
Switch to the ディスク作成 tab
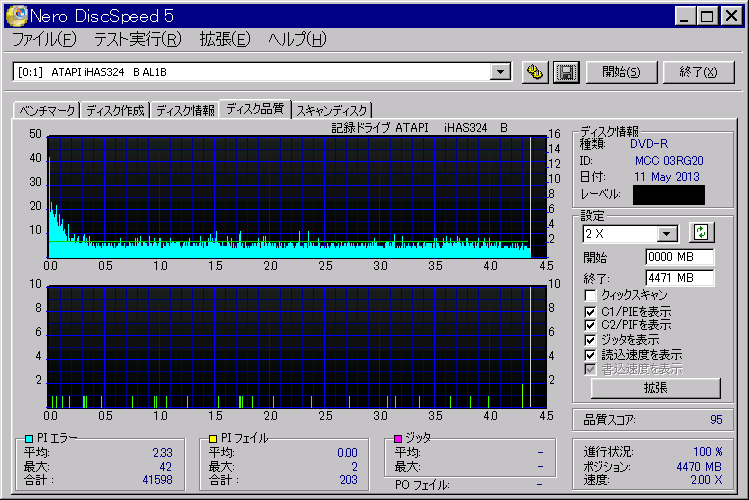click(115, 110)
